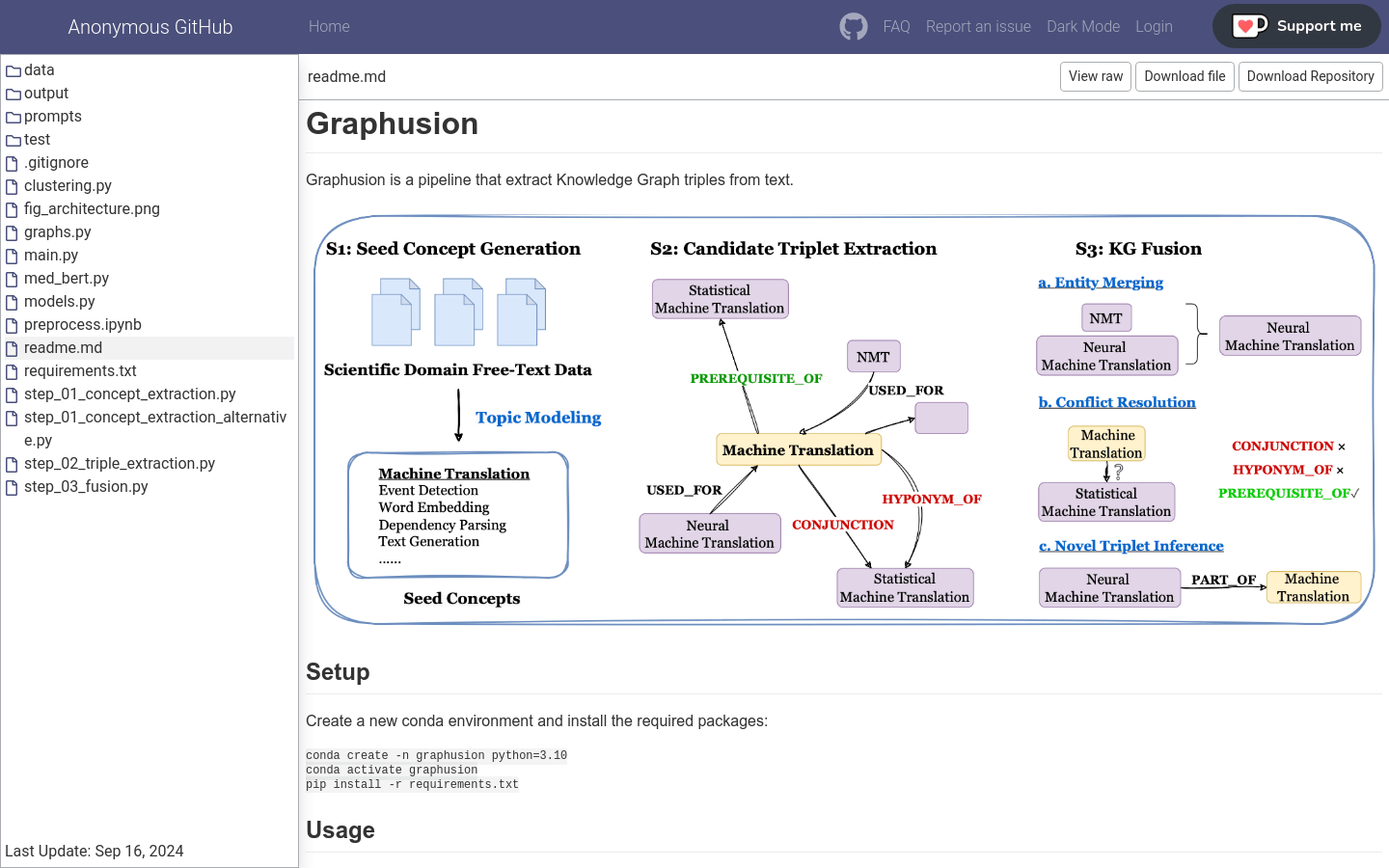
Task: Click the Support me button
Action: (1296, 26)
